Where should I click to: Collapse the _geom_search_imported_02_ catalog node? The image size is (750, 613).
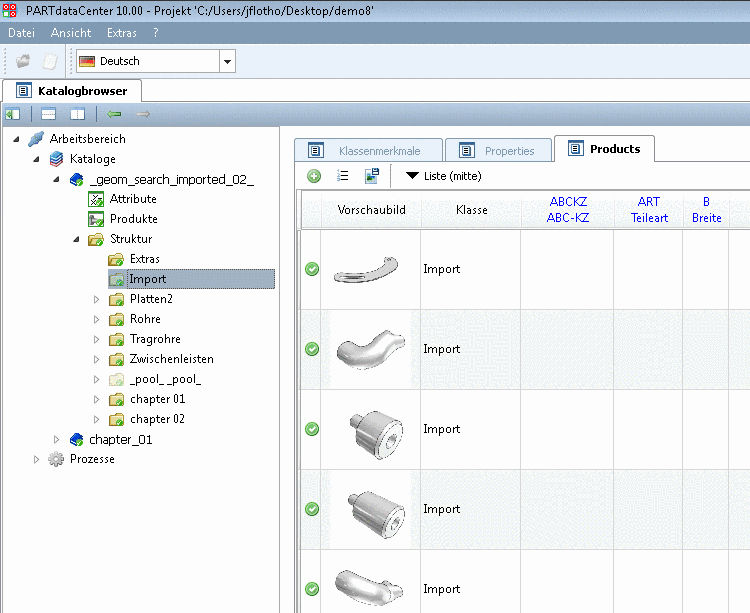[56, 179]
